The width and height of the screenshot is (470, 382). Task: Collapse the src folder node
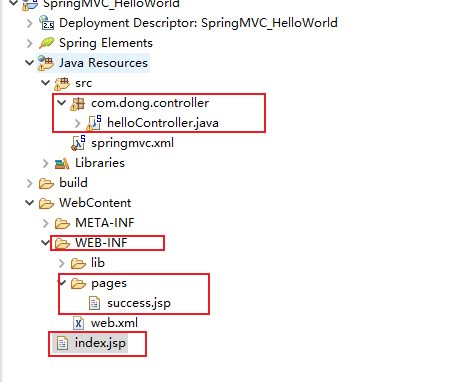point(46,82)
